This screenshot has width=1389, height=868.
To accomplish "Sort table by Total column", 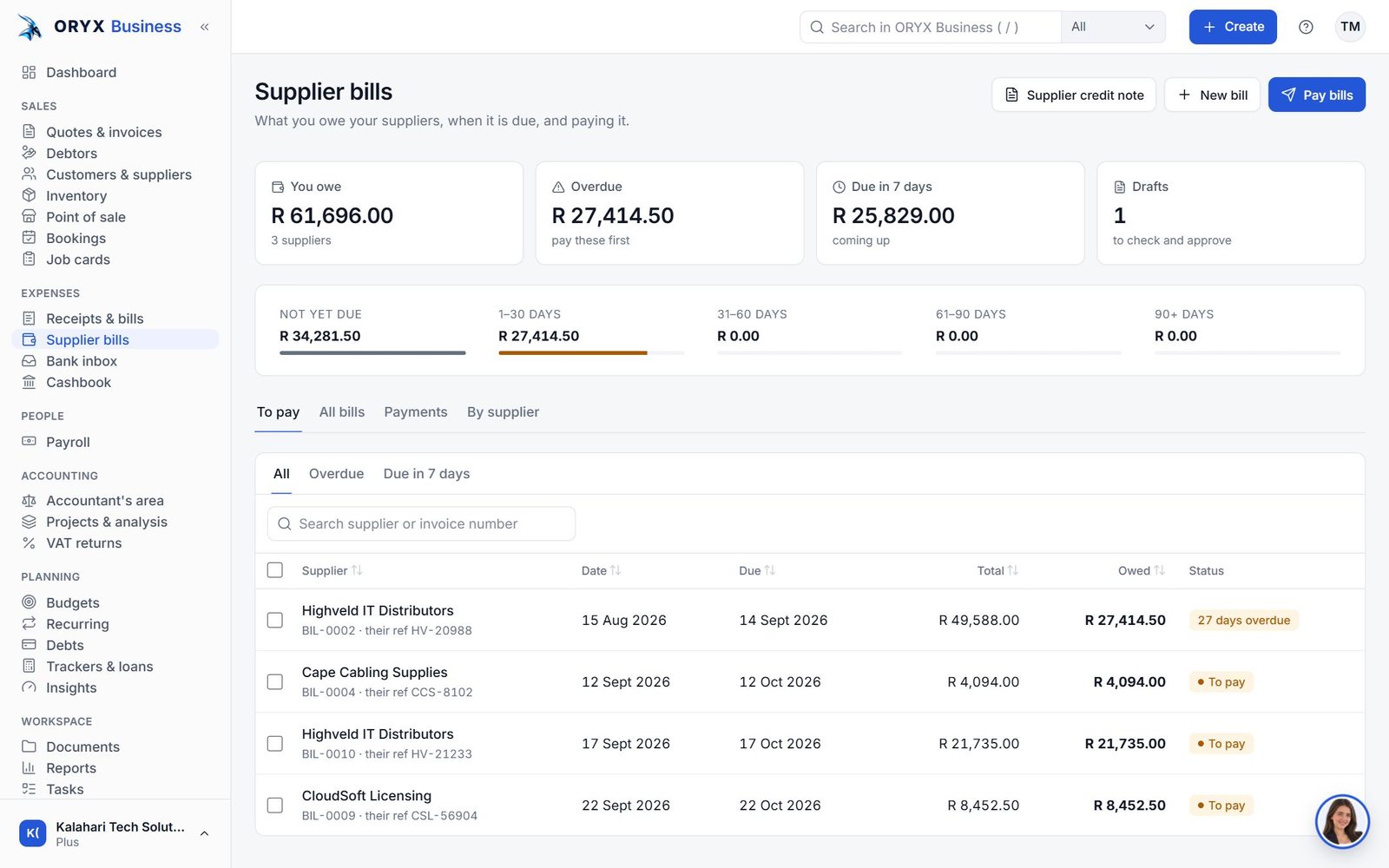I will pos(997,570).
